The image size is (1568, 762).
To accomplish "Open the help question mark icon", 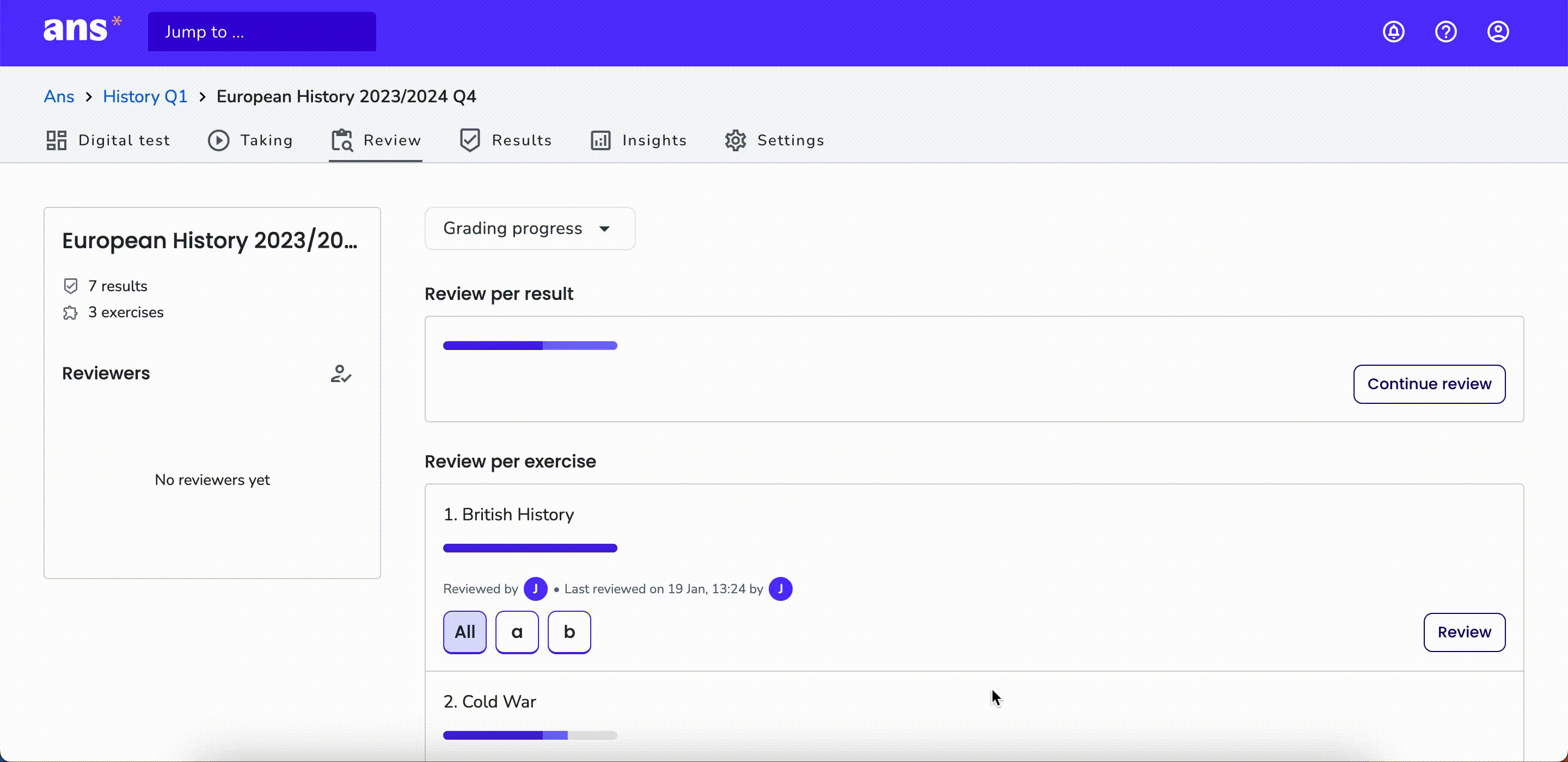I will pos(1445,32).
